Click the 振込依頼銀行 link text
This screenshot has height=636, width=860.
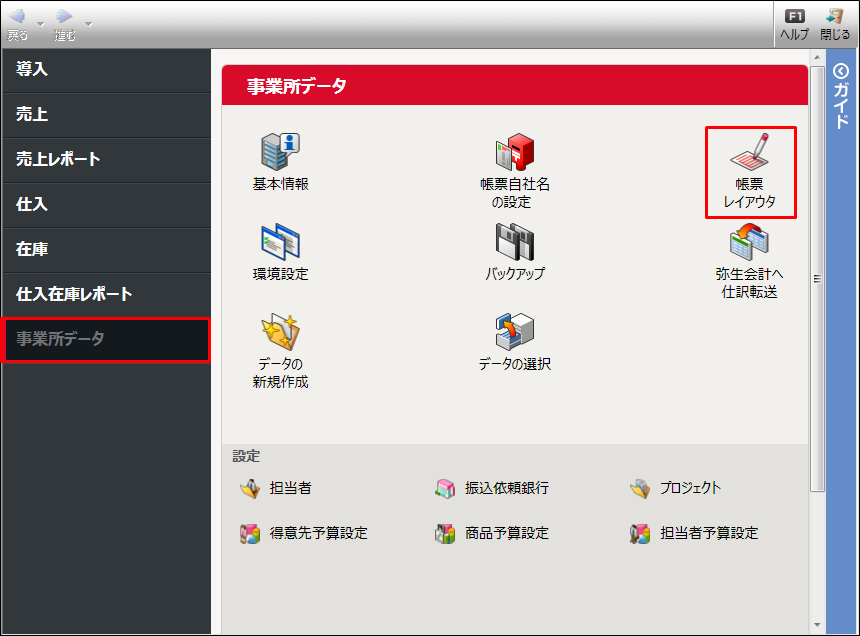[507, 488]
